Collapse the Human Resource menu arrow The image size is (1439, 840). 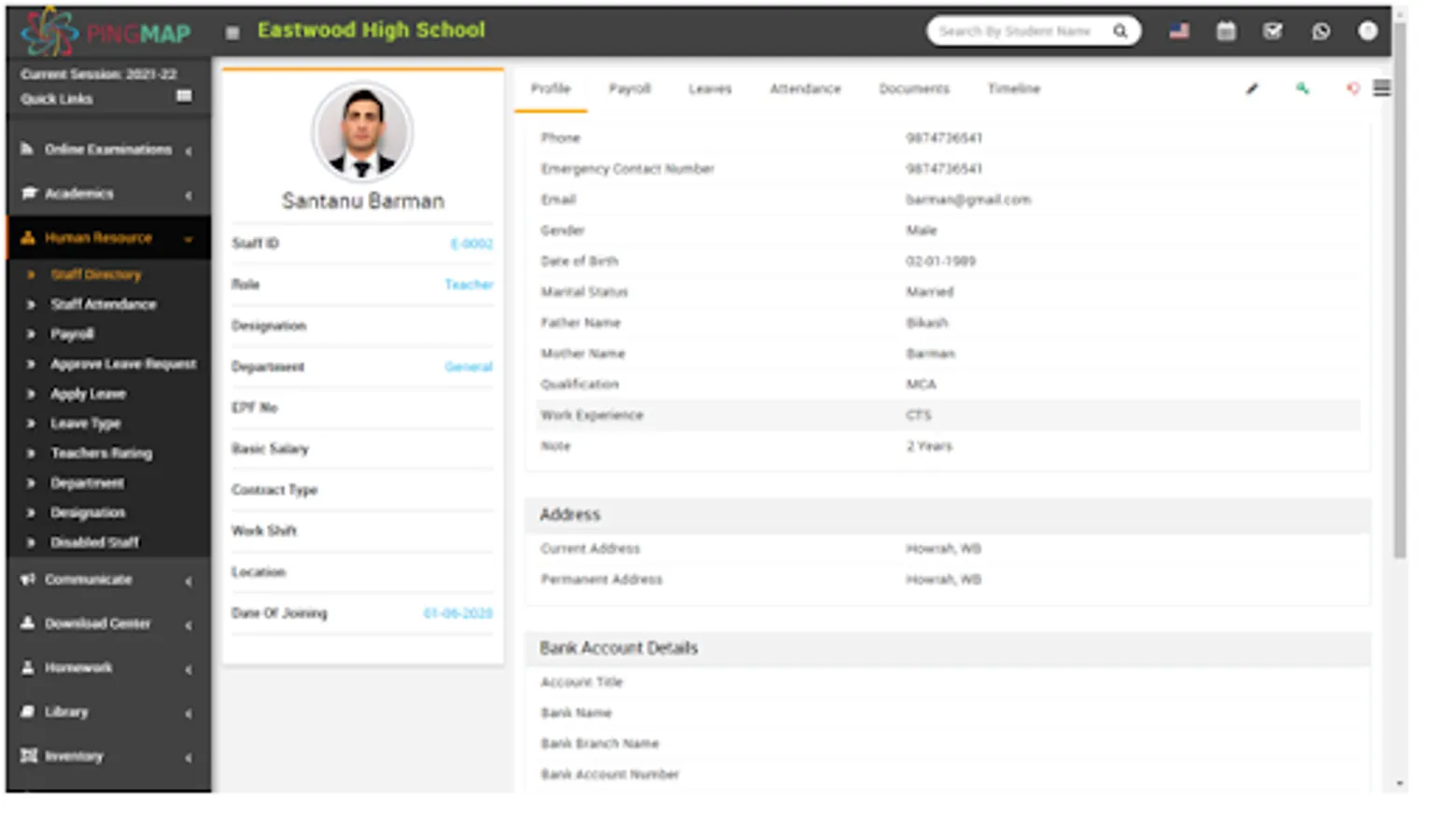coord(189,239)
